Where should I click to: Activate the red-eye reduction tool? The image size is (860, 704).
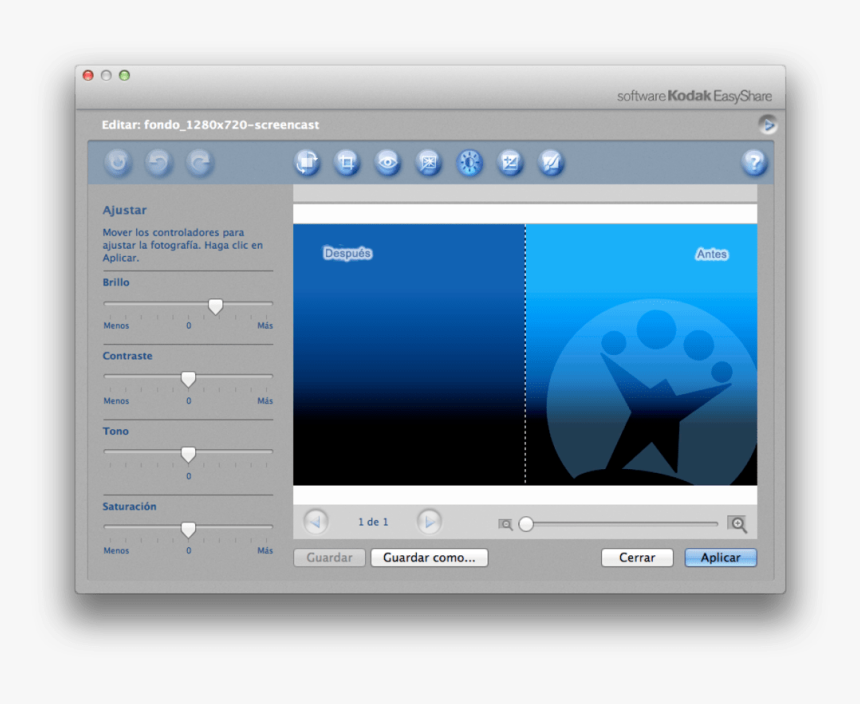pos(387,162)
